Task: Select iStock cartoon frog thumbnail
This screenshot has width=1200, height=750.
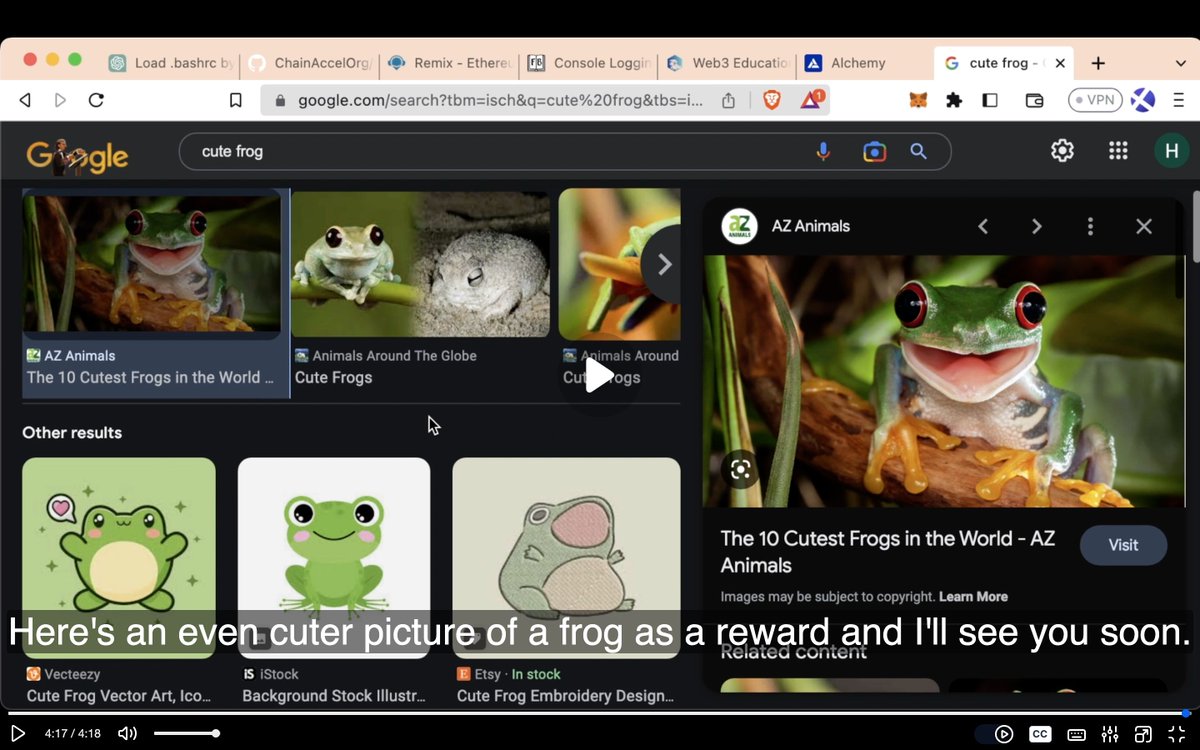Action: tap(334, 558)
